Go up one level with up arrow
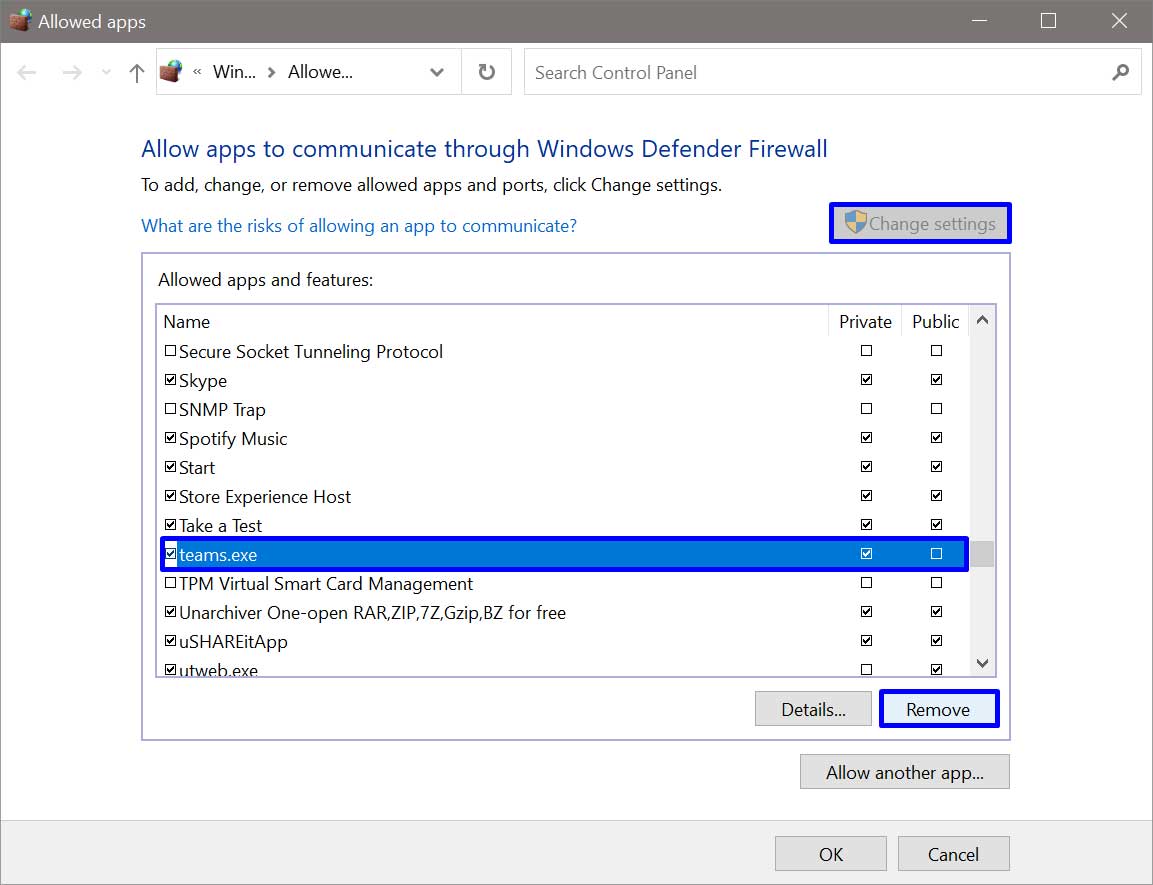The image size is (1153, 885). tap(136, 72)
